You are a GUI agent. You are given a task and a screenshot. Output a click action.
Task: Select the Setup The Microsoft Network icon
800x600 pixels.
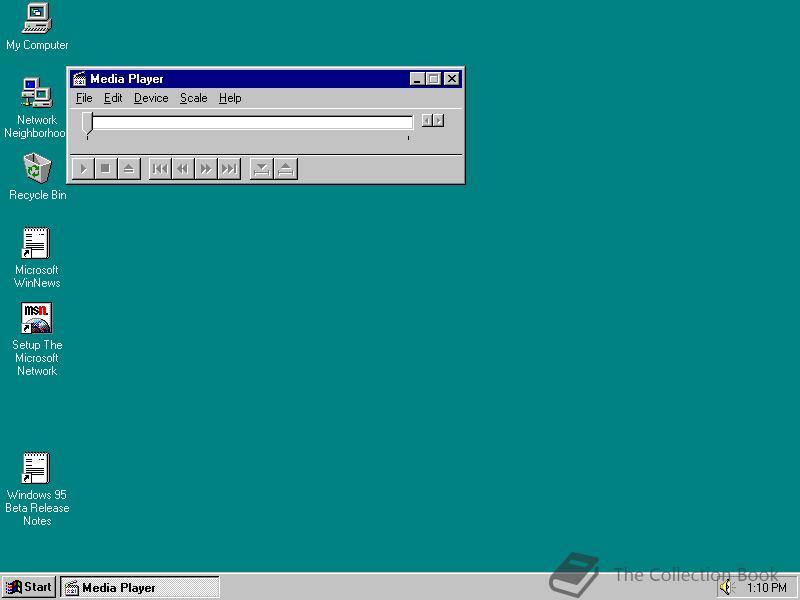(x=37, y=339)
